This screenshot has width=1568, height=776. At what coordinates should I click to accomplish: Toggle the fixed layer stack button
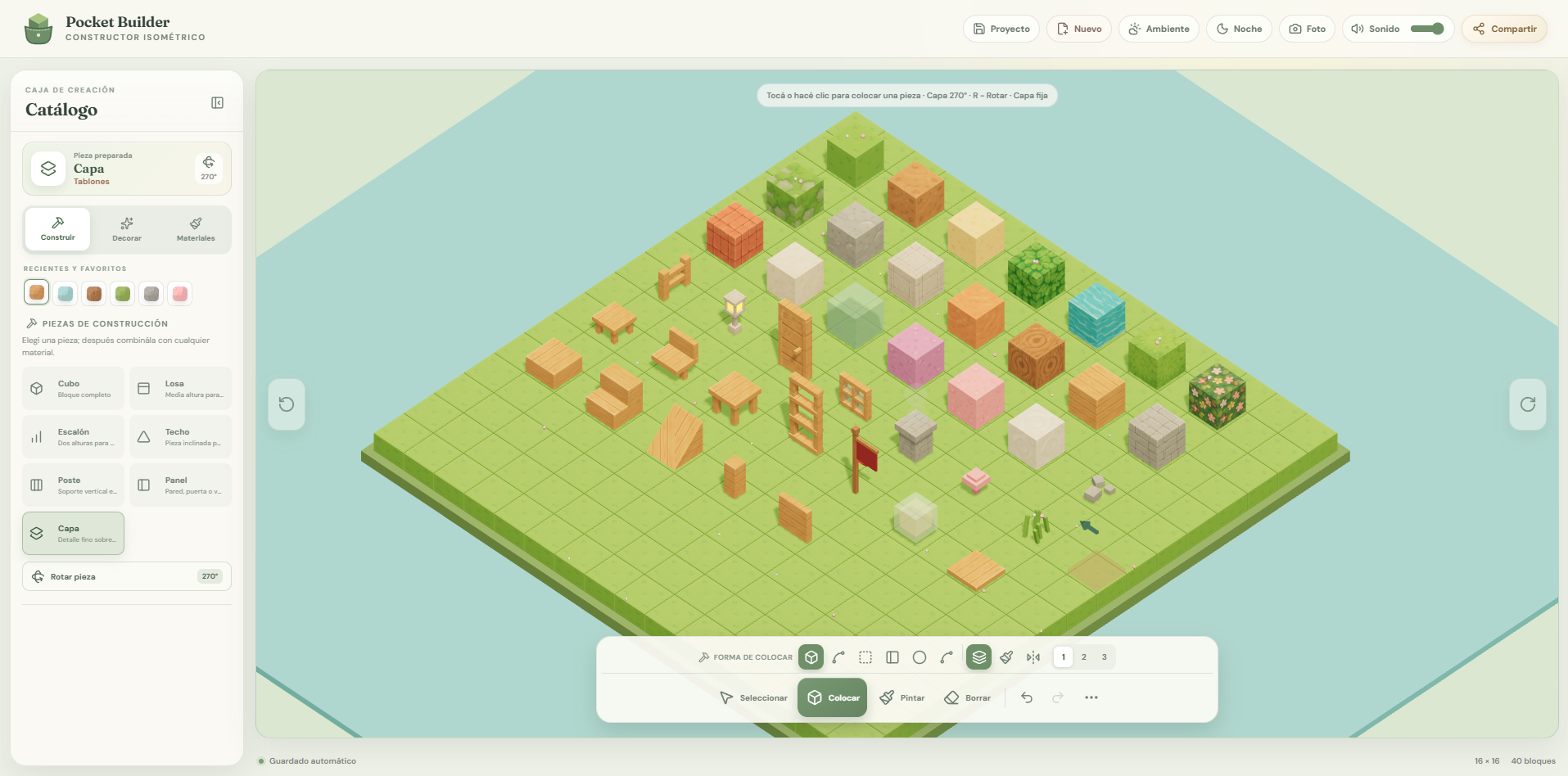coord(979,657)
